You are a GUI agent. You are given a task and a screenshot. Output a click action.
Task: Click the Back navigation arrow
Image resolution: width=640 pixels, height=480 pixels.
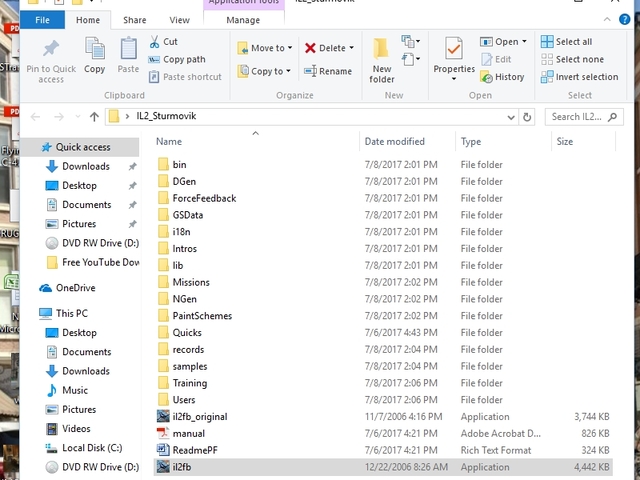point(36,117)
